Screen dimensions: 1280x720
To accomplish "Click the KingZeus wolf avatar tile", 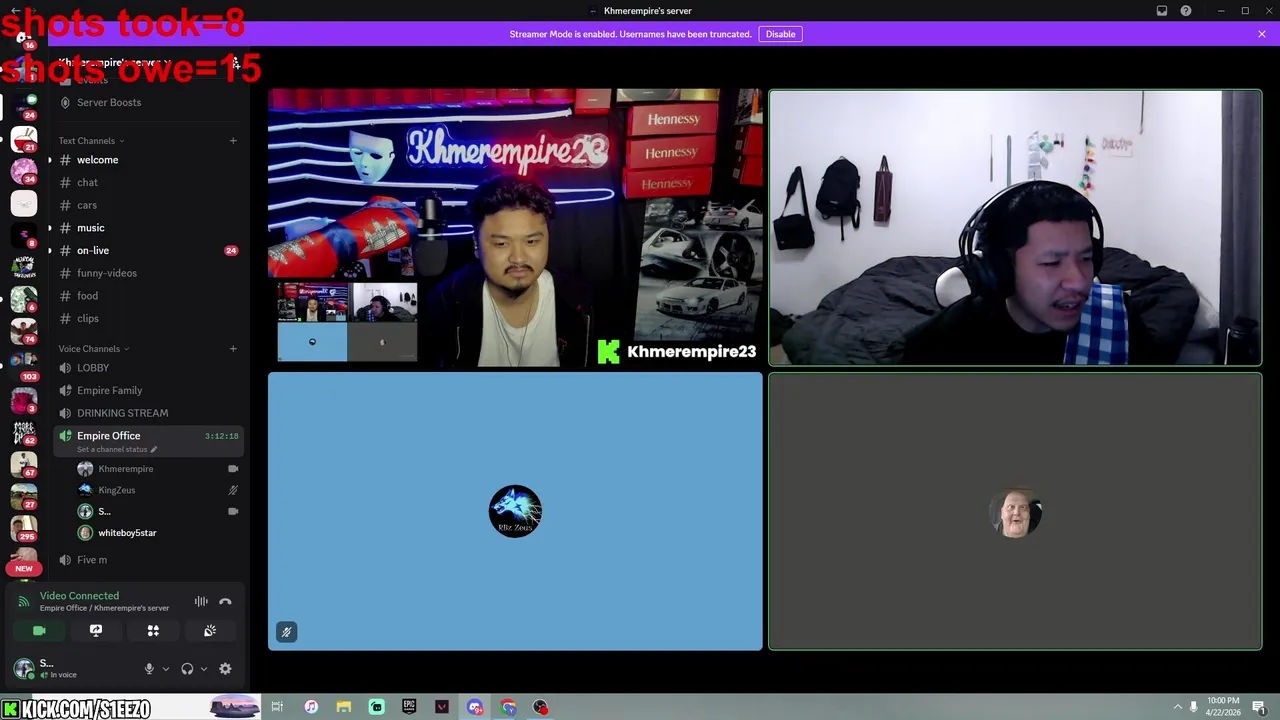I will click(515, 511).
